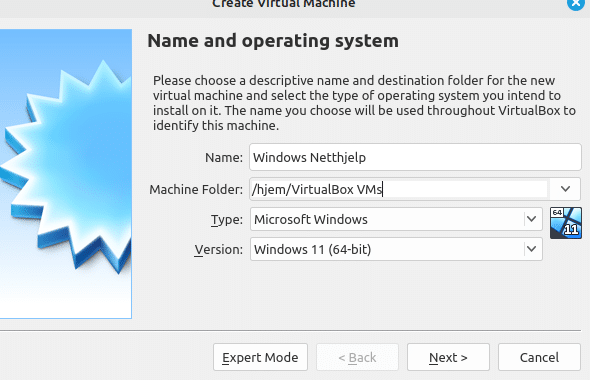Click the Name field containing Windows Netthjelp
Image resolution: width=590 pixels, height=380 pixels.
[x=415, y=157]
